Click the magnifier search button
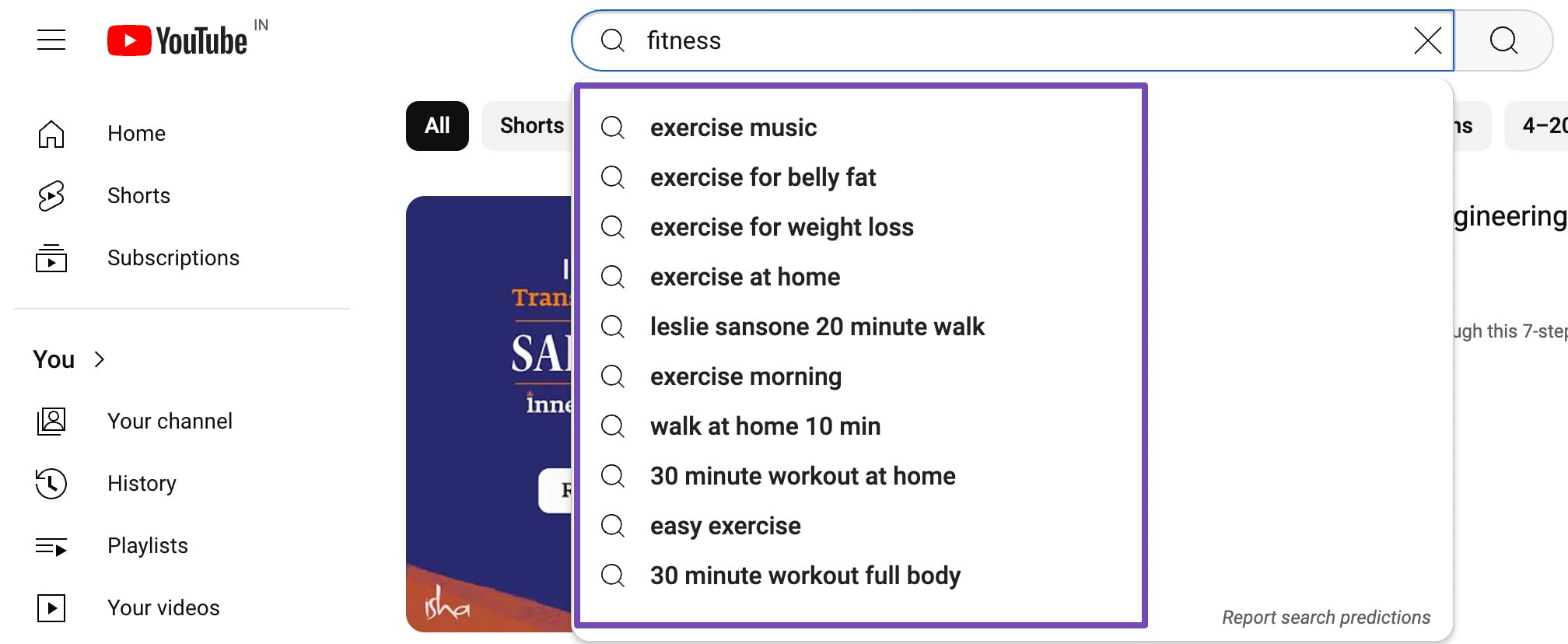The image size is (1568, 644). [x=1503, y=40]
